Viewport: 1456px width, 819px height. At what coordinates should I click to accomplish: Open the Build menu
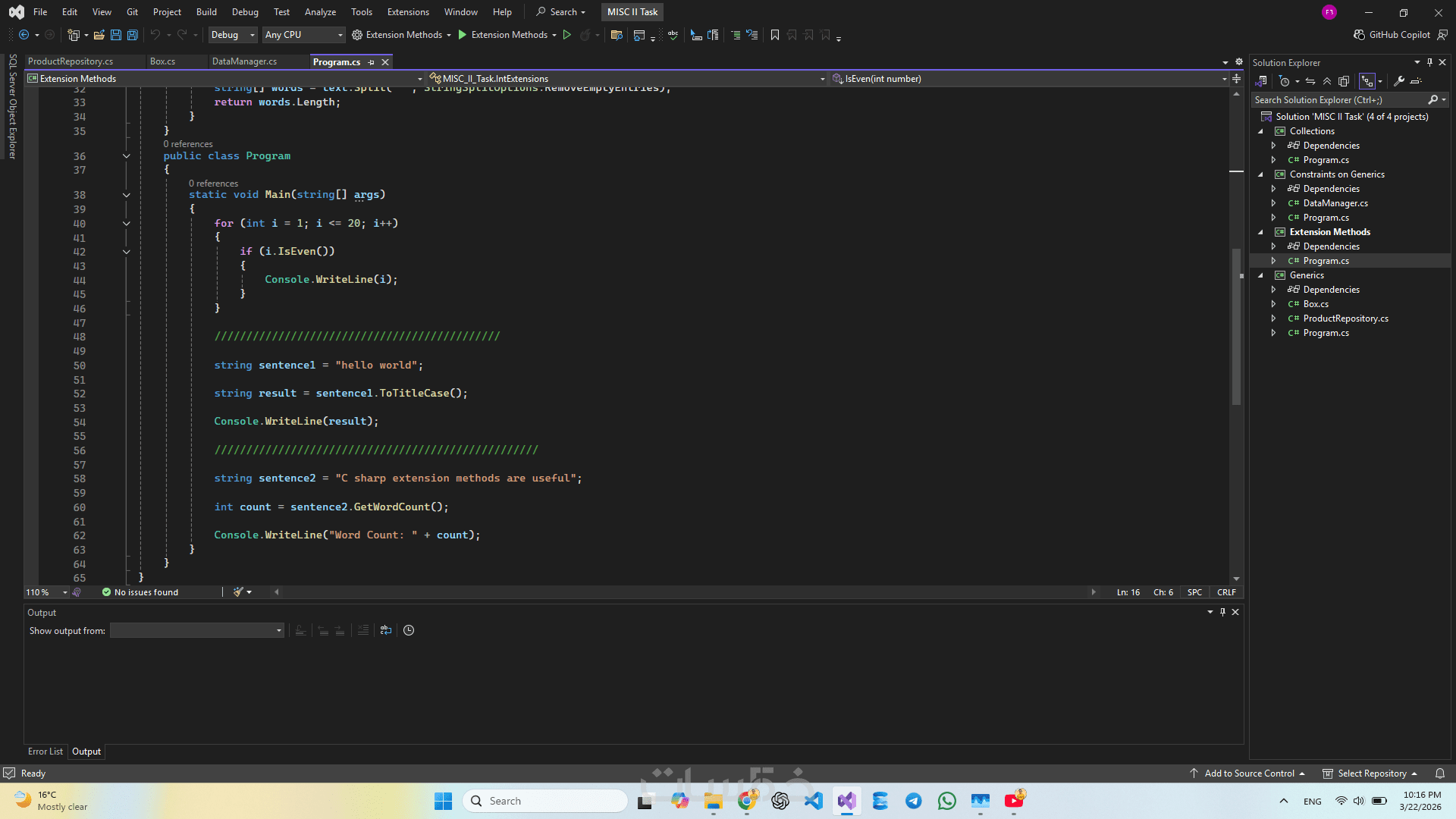tap(206, 12)
